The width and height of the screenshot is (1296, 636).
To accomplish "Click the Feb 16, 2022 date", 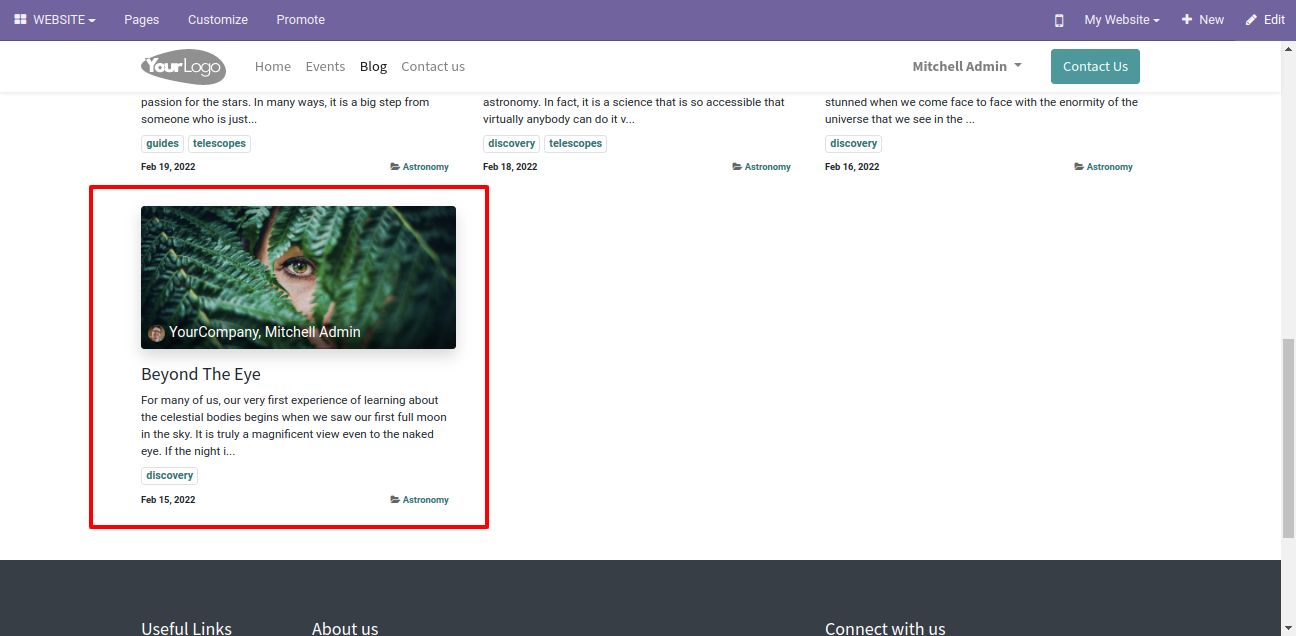I will coord(852,167).
